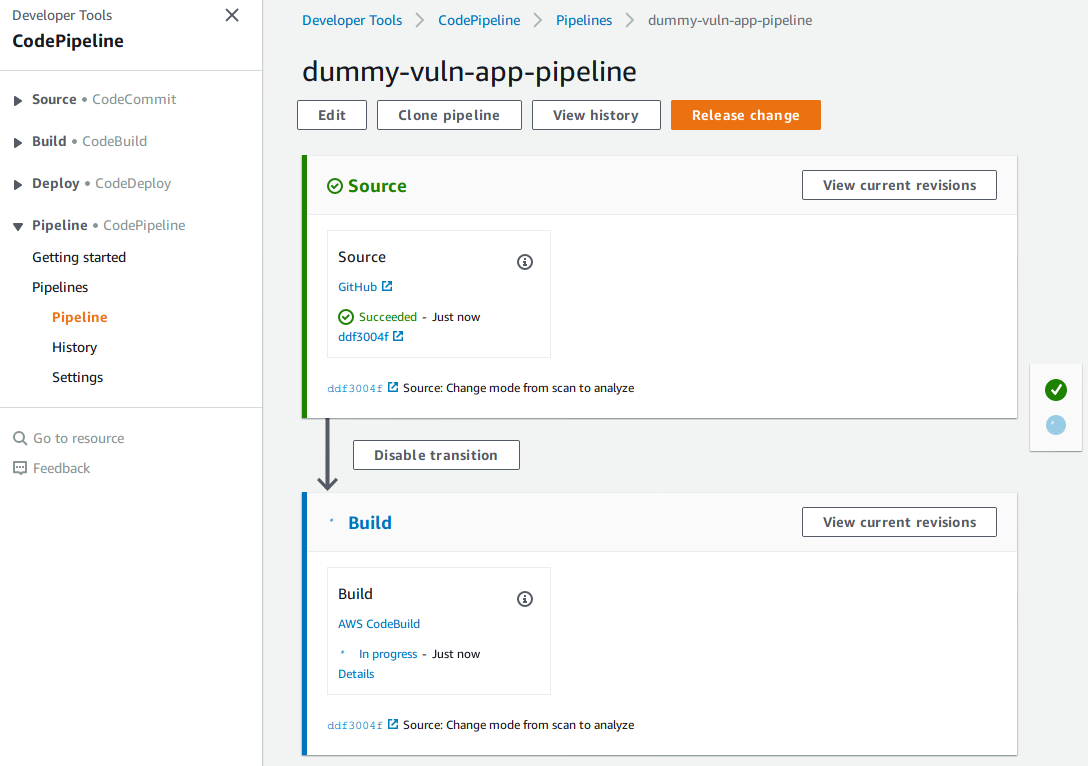Image resolution: width=1088 pixels, height=766 pixels.
Task: Go to Developer Tools breadcrumb
Action: [352, 20]
